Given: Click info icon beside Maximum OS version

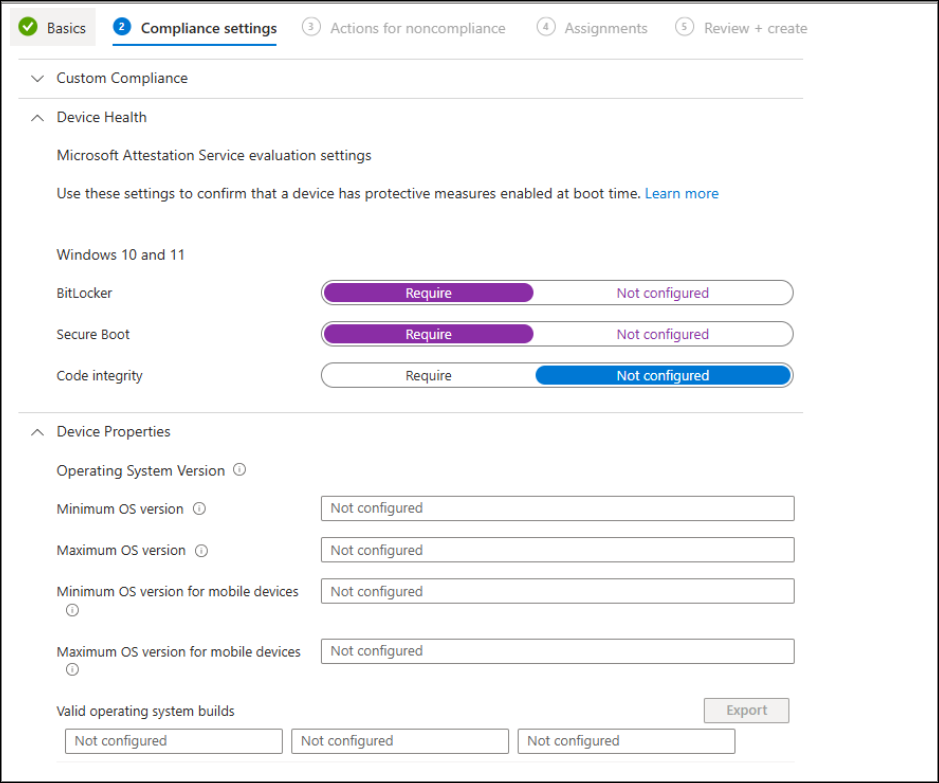Looking at the screenshot, I should coord(201,551).
